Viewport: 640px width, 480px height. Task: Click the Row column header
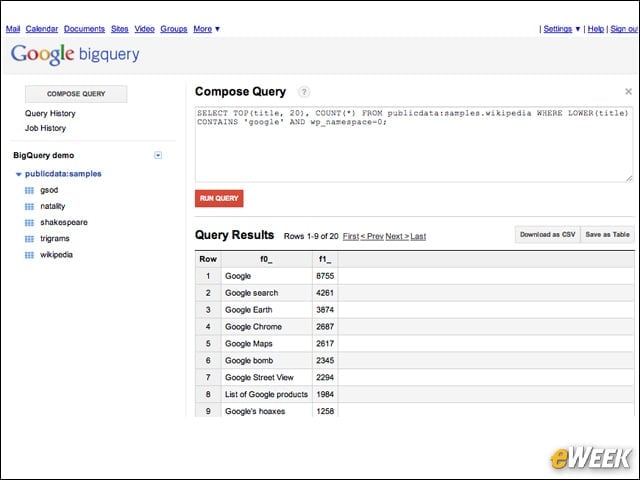coord(208,259)
